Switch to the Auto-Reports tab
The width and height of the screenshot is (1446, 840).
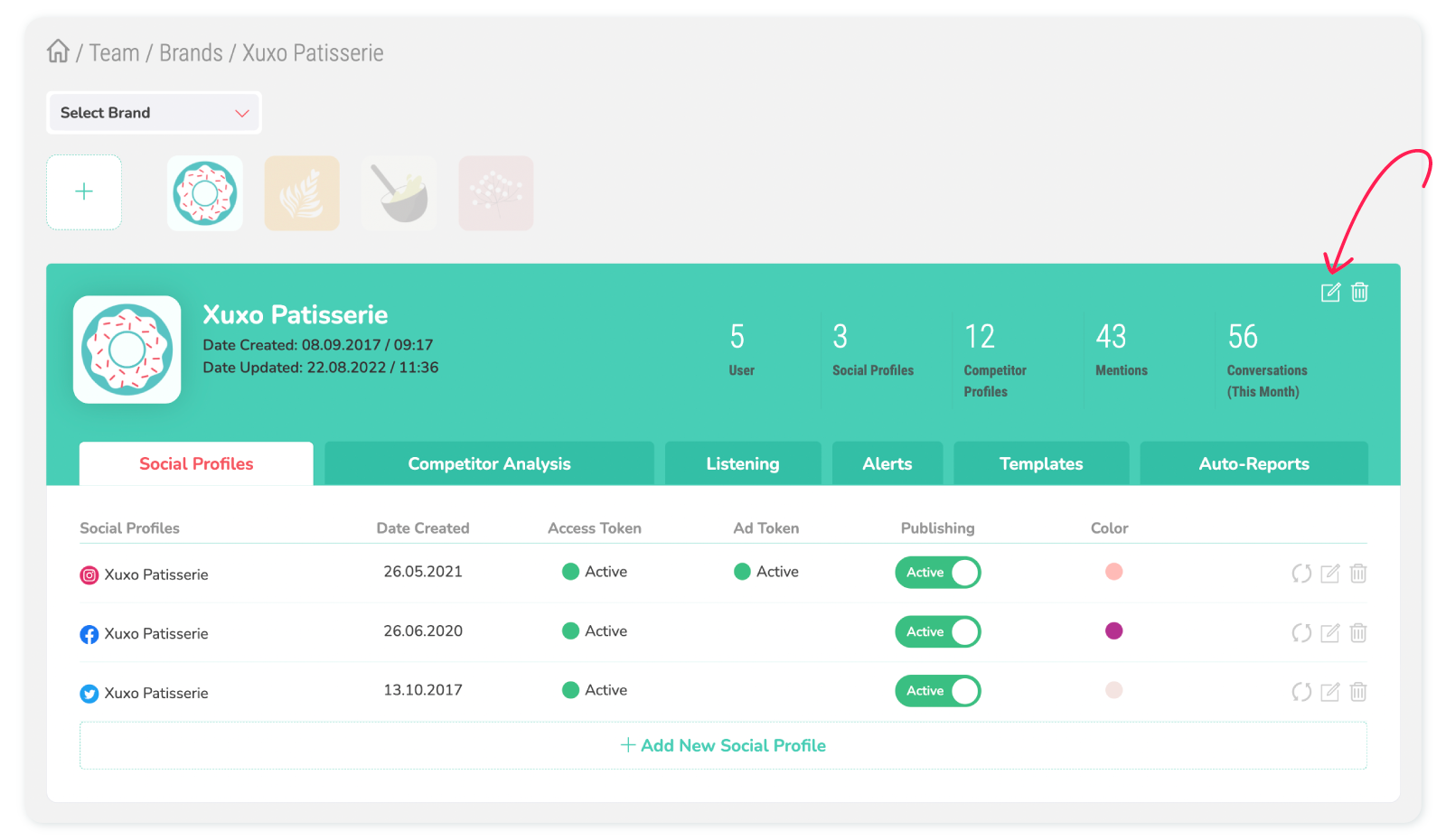(x=1254, y=463)
